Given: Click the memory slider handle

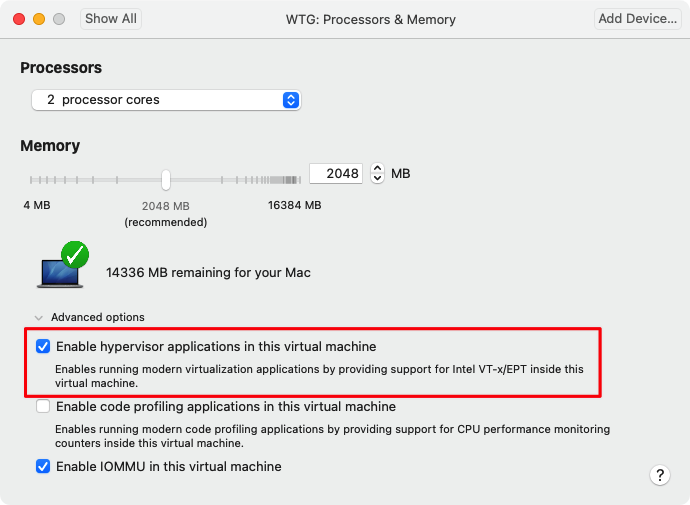Looking at the screenshot, I should [x=166, y=180].
